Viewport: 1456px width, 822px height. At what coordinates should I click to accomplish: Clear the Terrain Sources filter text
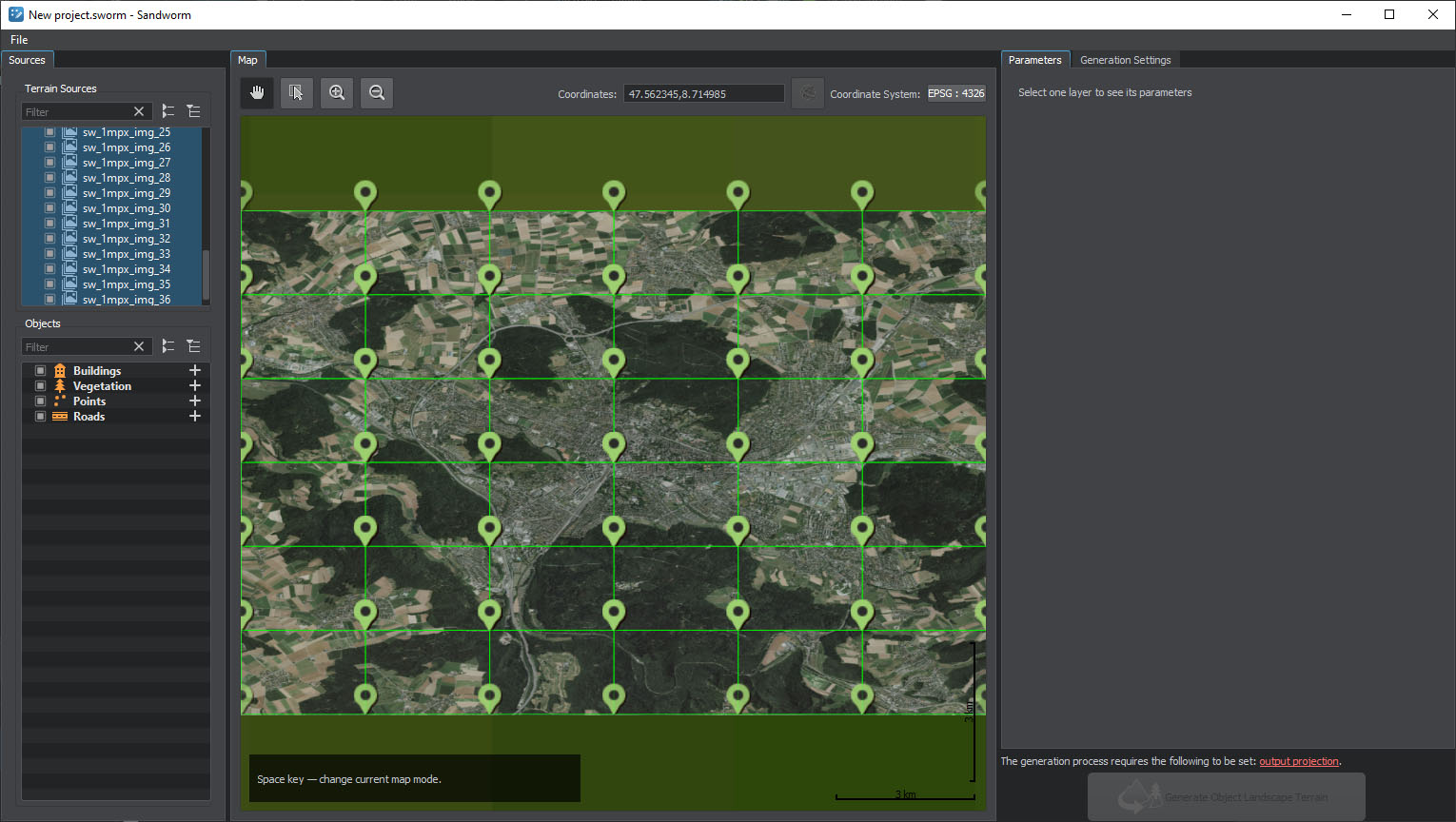139,111
